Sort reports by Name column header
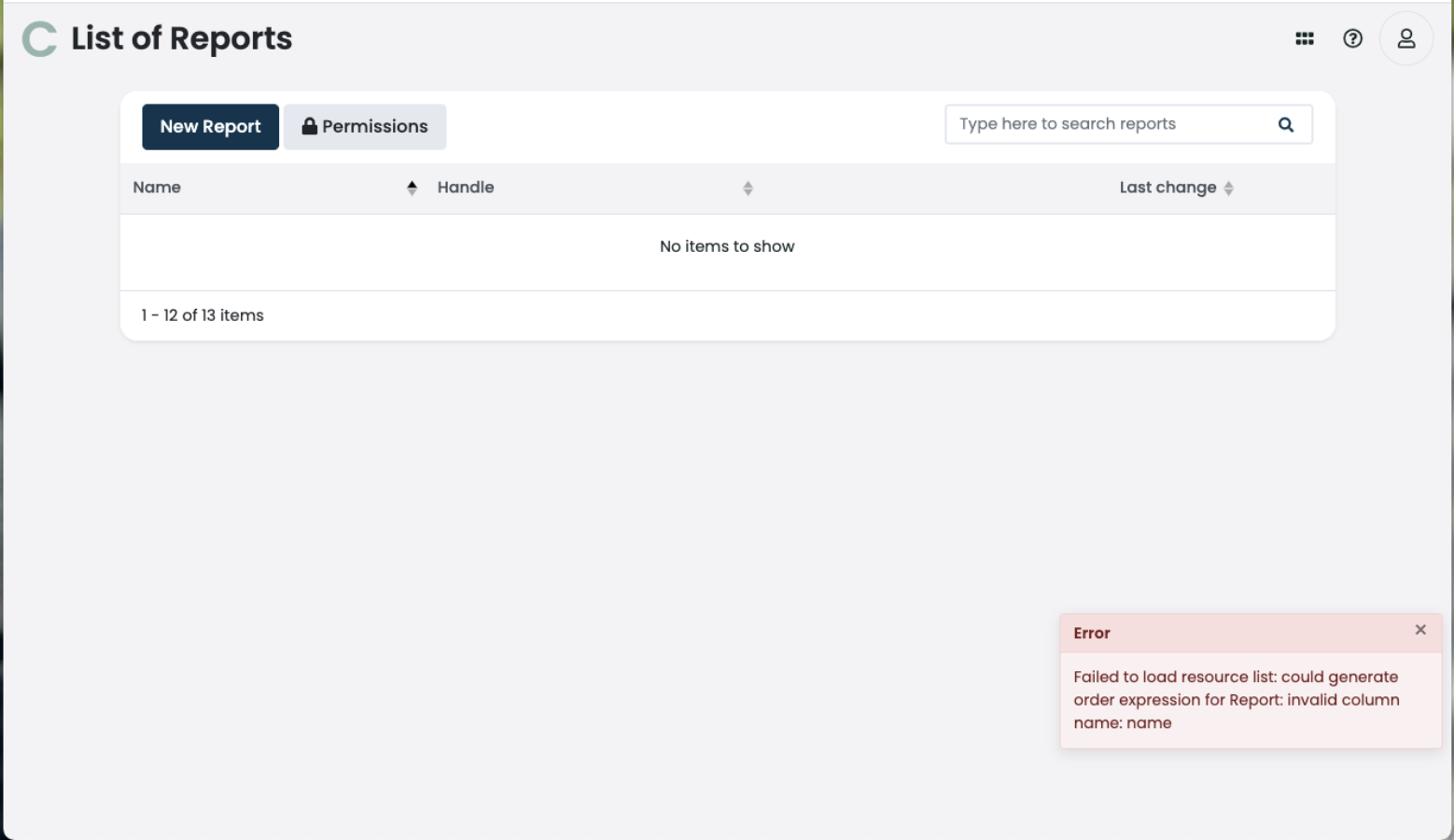Screen dimensions: 1454x840 (157, 188)
